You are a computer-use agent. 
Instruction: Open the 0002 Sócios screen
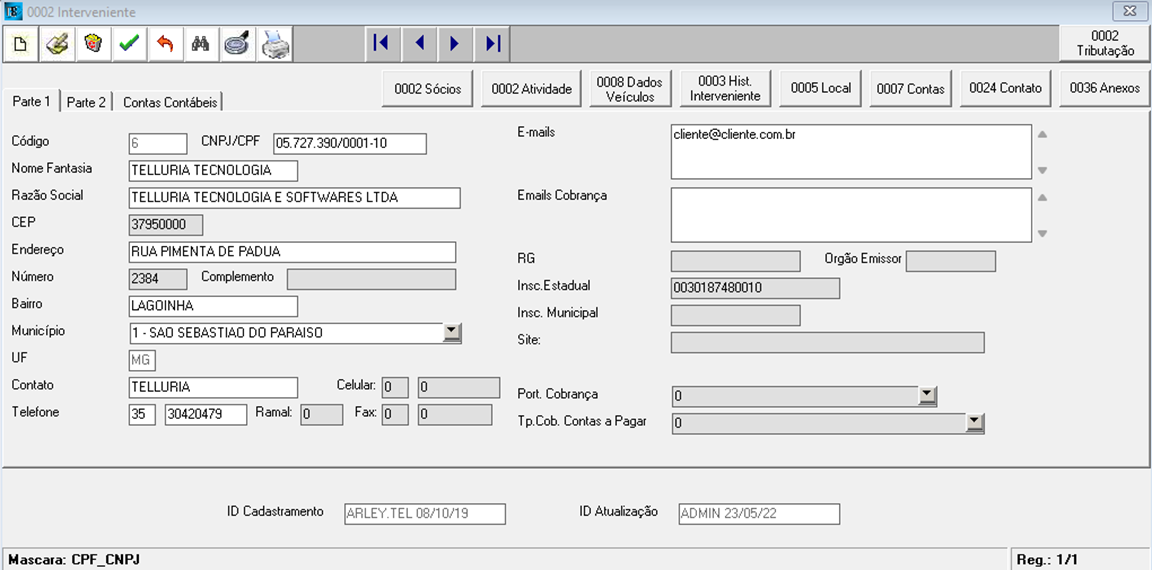click(x=428, y=89)
